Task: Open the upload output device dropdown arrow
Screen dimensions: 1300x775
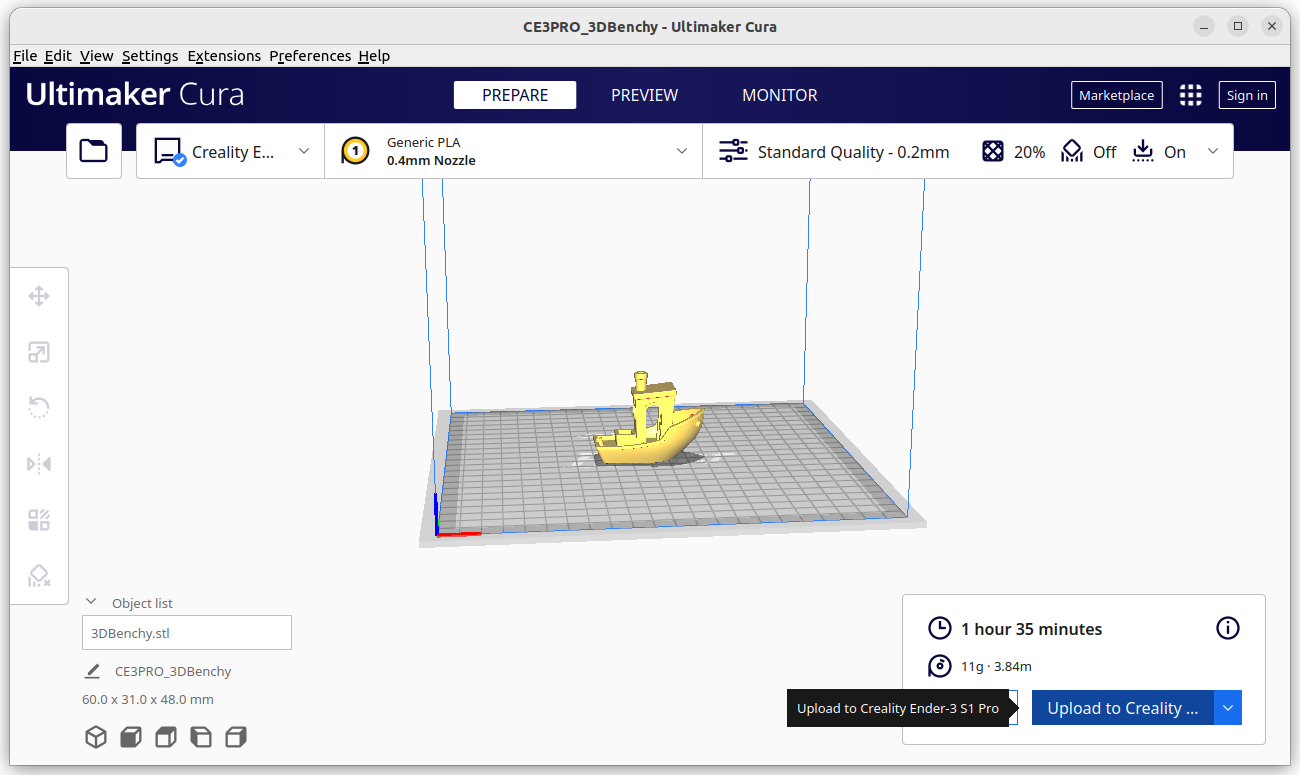Action: 1228,708
